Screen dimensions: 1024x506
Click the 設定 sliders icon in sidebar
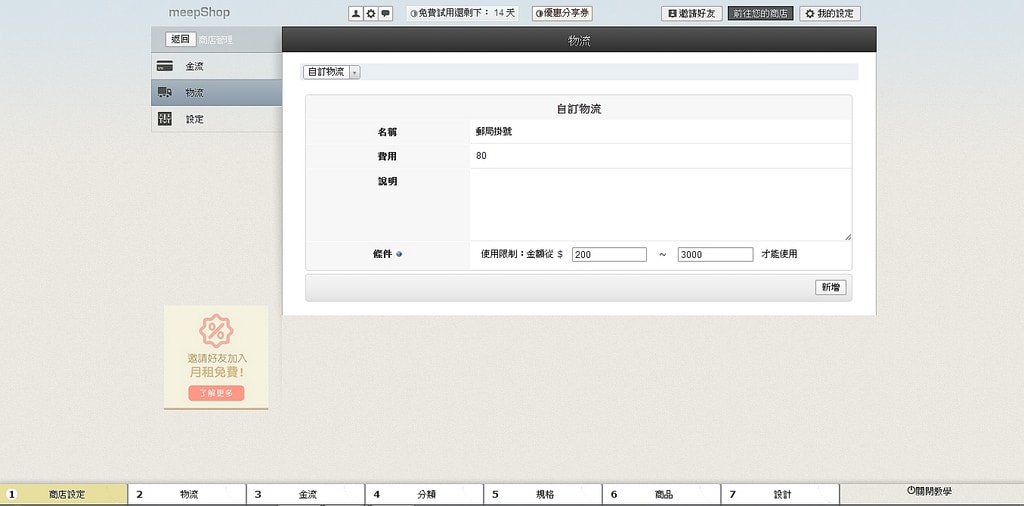[165, 119]
